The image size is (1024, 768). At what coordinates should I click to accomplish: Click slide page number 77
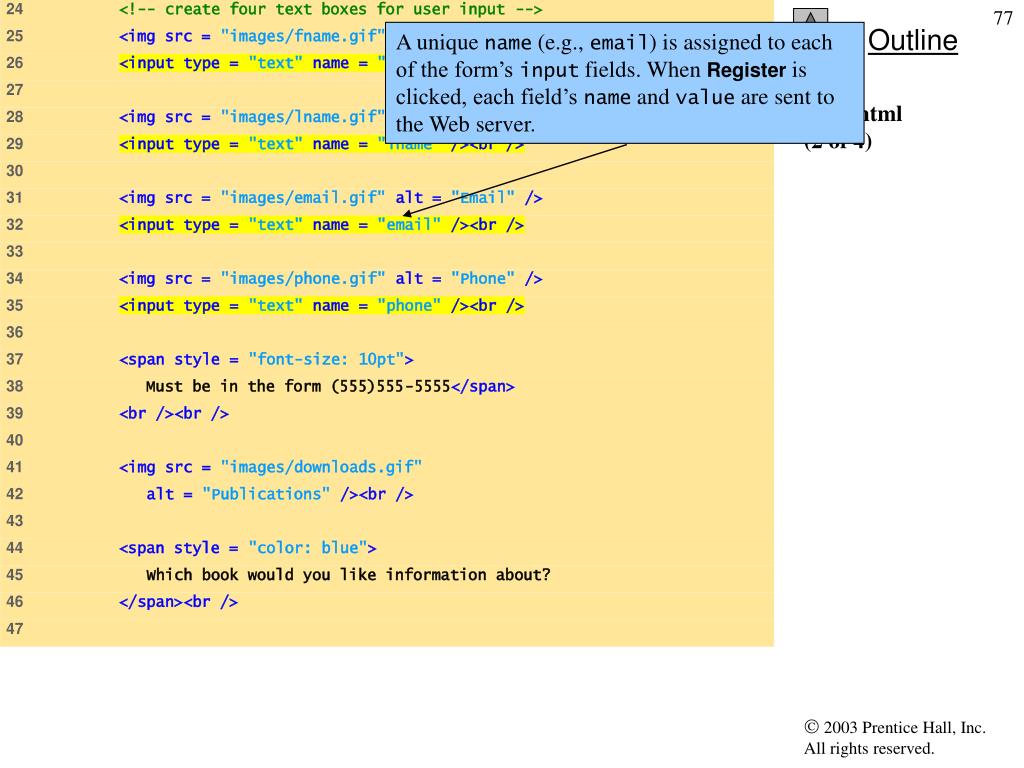(1003, 18)
